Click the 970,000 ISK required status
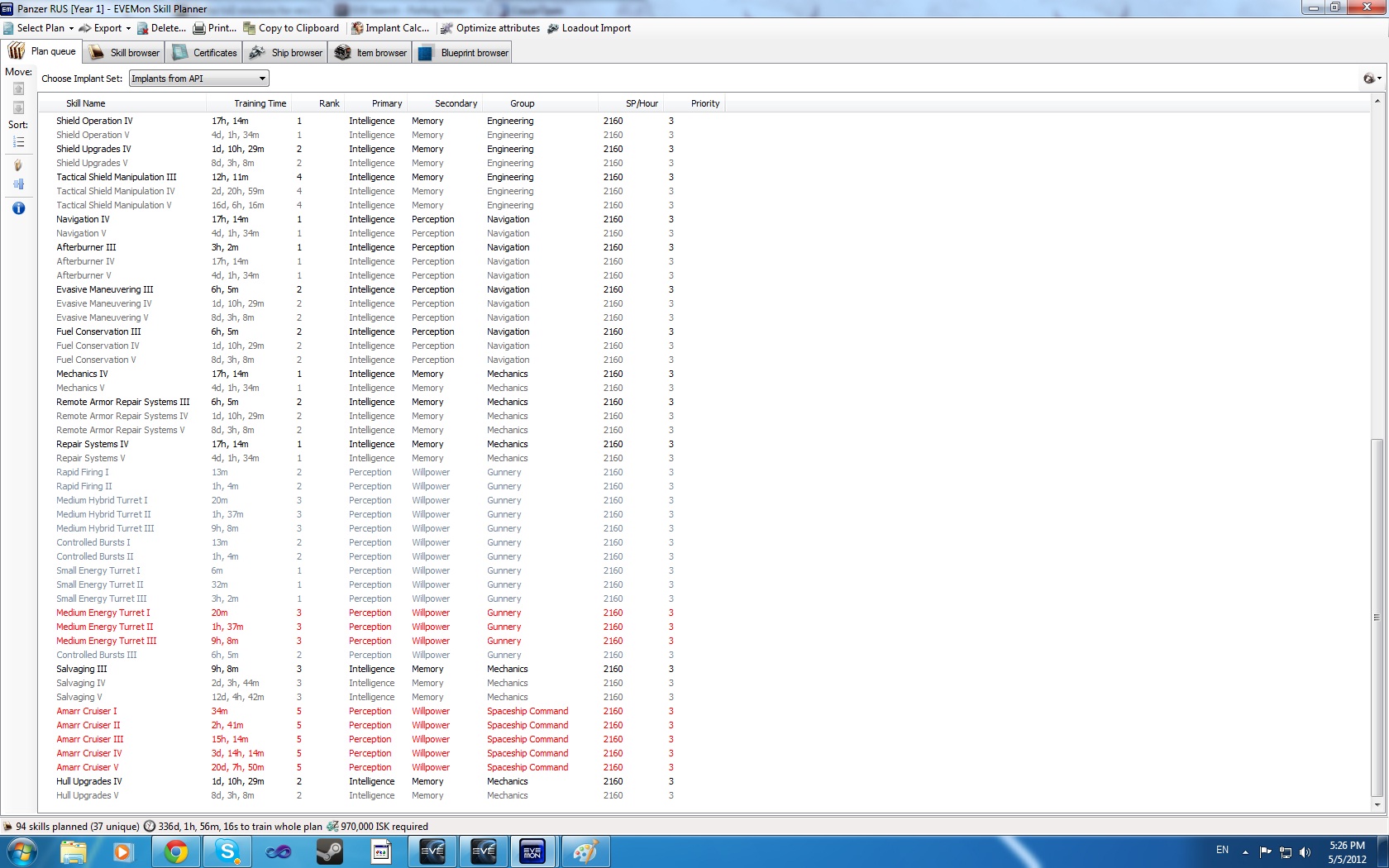This screenshot has width=1389, height=868. [x=384, y=827]
